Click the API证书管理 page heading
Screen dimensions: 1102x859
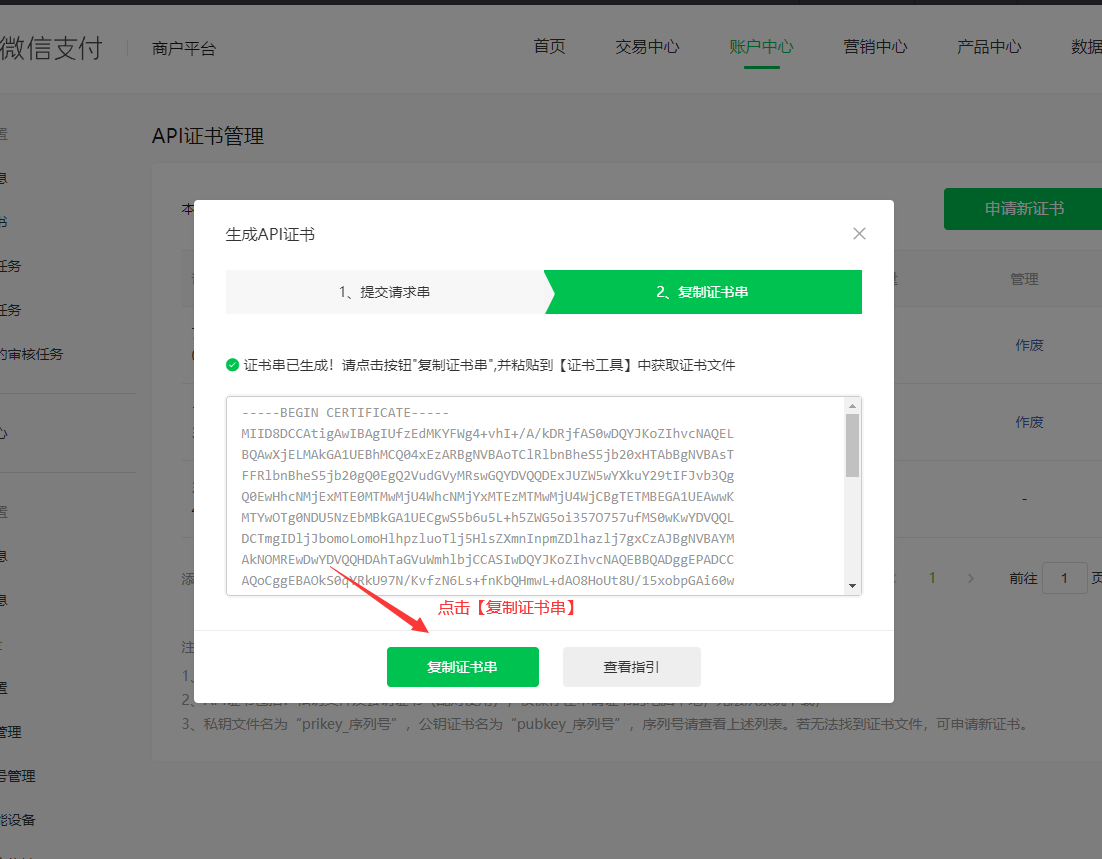(208, 136)
